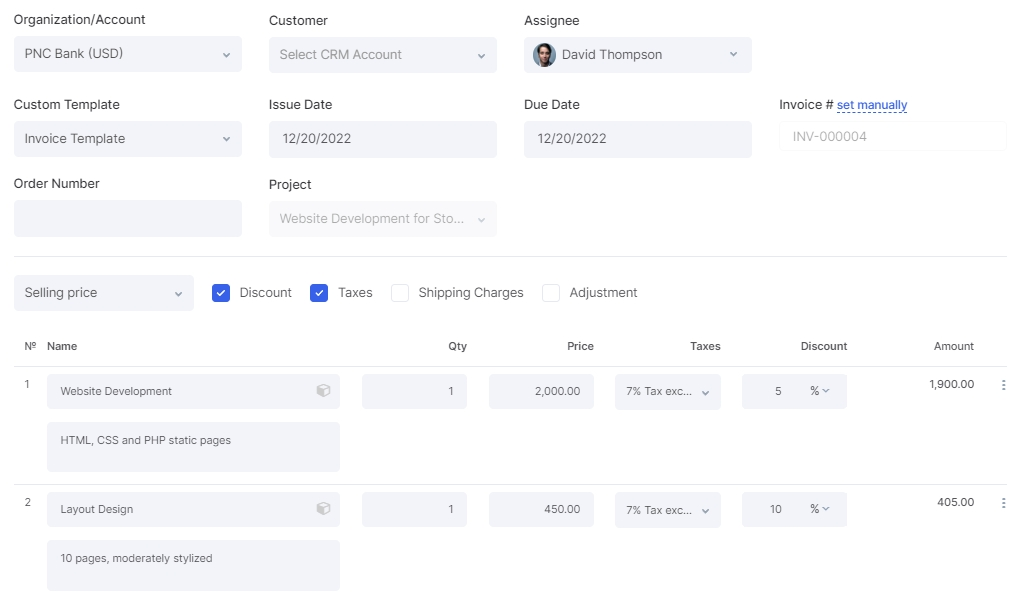Uncheck the Taxes checkbox

319,293
